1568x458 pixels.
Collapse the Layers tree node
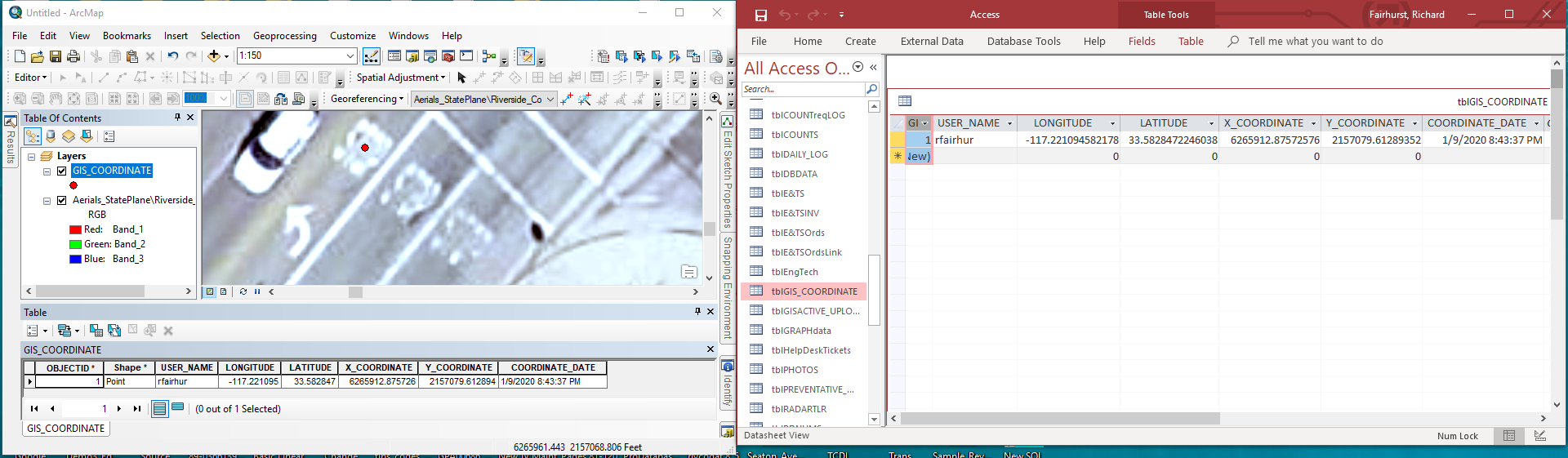pyautogui.click(x=32, y=156)
